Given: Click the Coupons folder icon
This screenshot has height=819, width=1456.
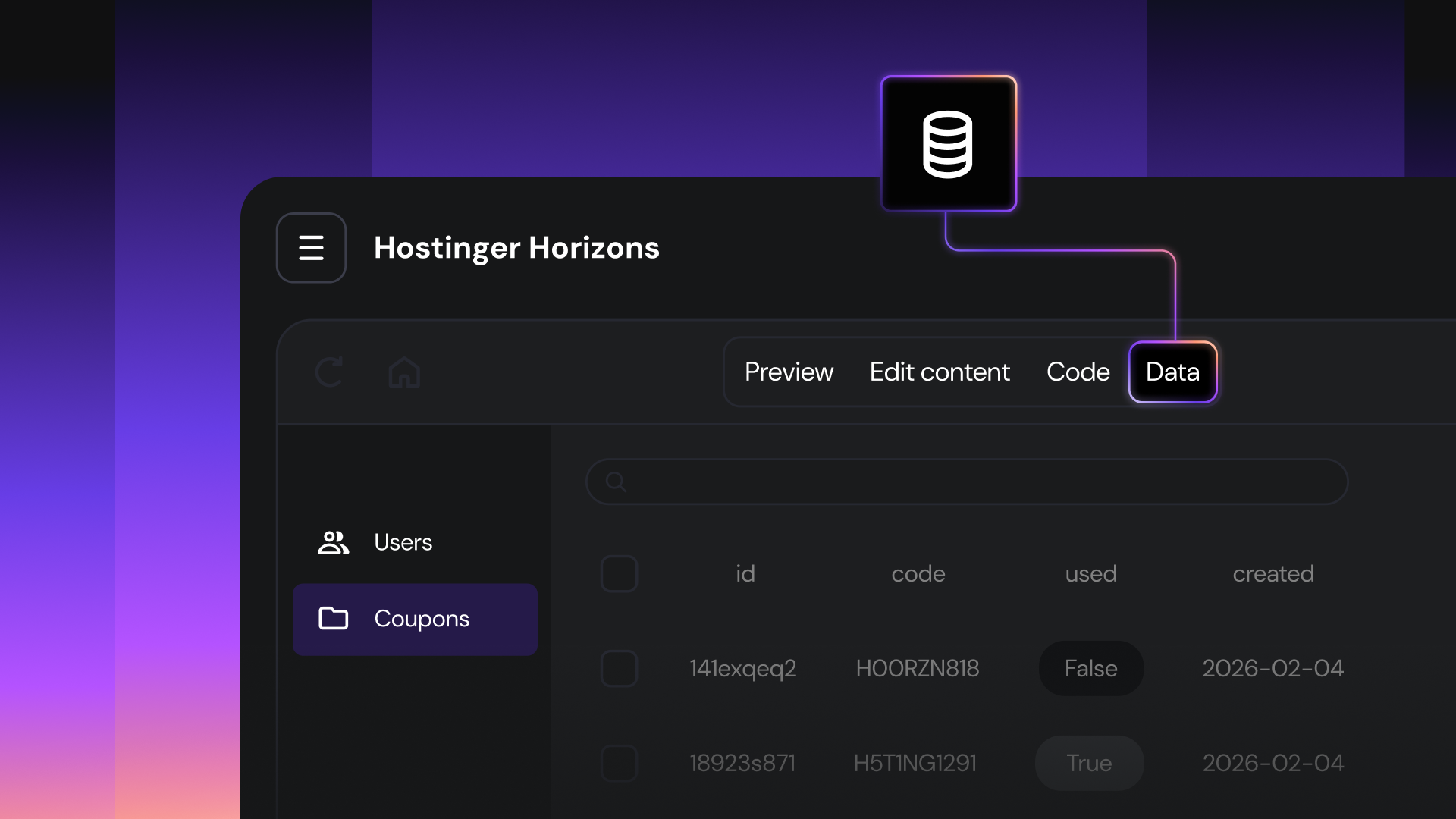Looking at the screenshot, I should click(332, 619).
